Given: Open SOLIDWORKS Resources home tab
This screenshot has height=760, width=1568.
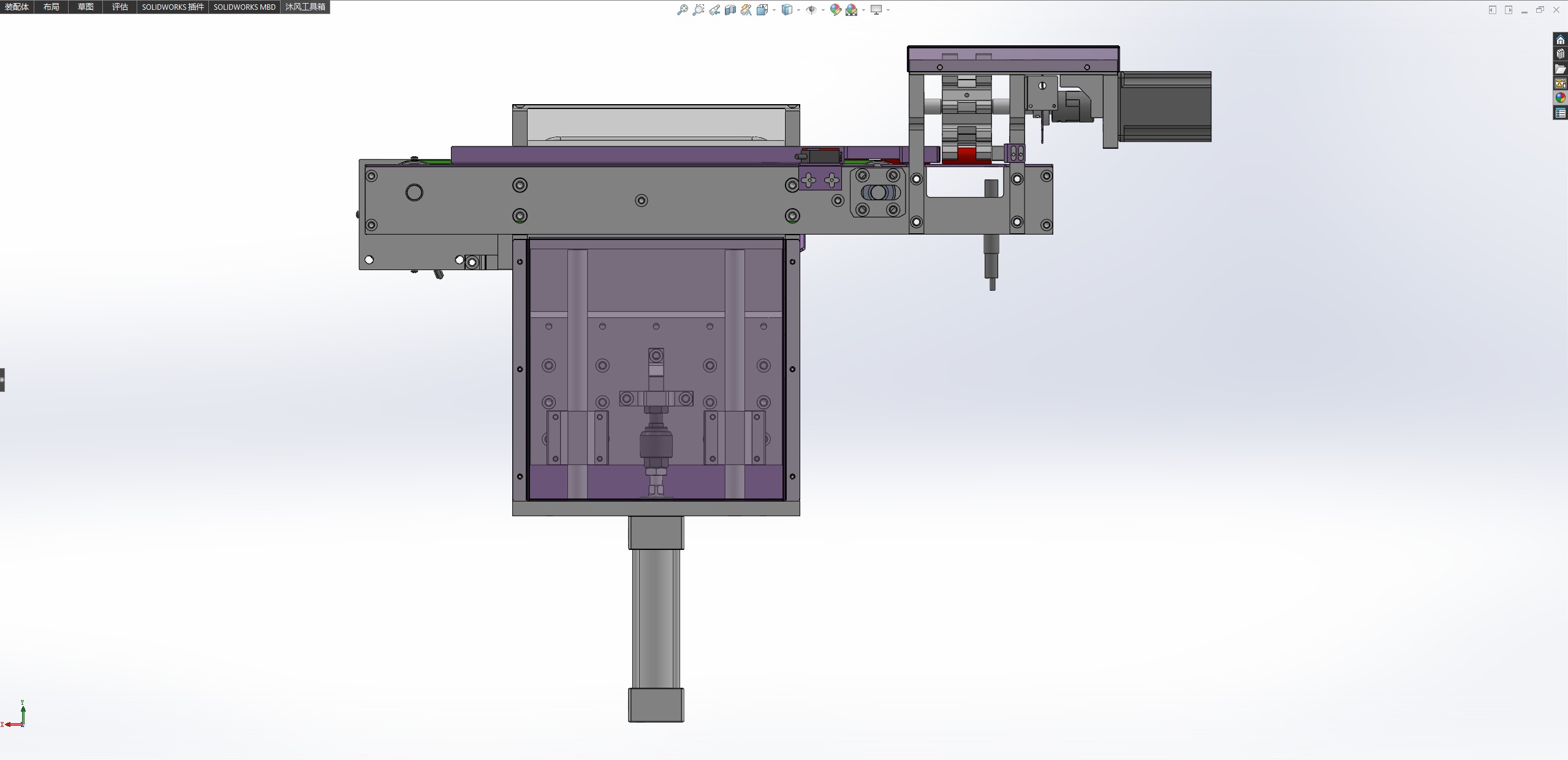Looking at the screenshot, I should 1560,40.
